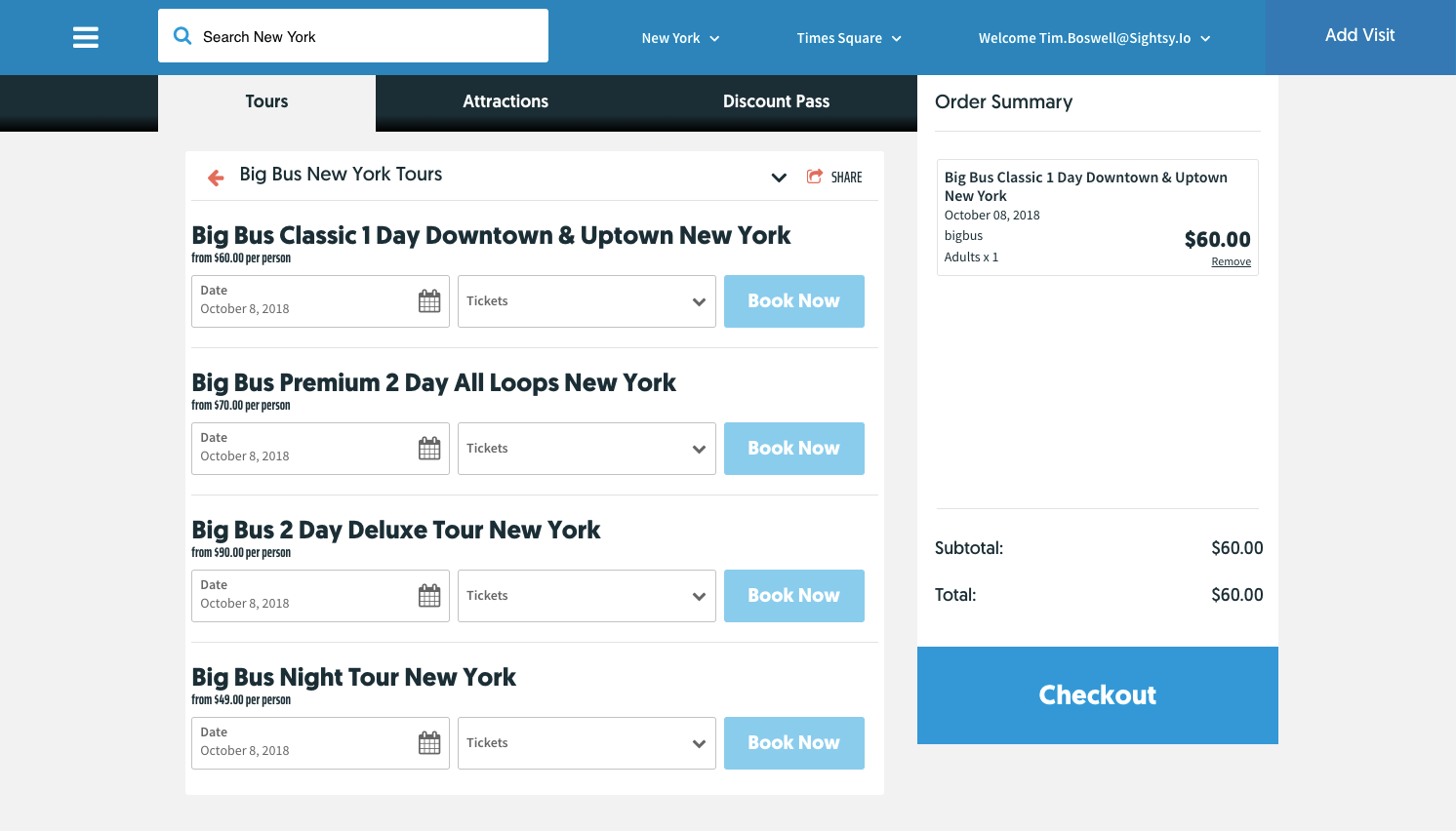The width and height of the screenshot is (1456, 831).
Task: Select Date field for Night Tour
Action: 320,743
